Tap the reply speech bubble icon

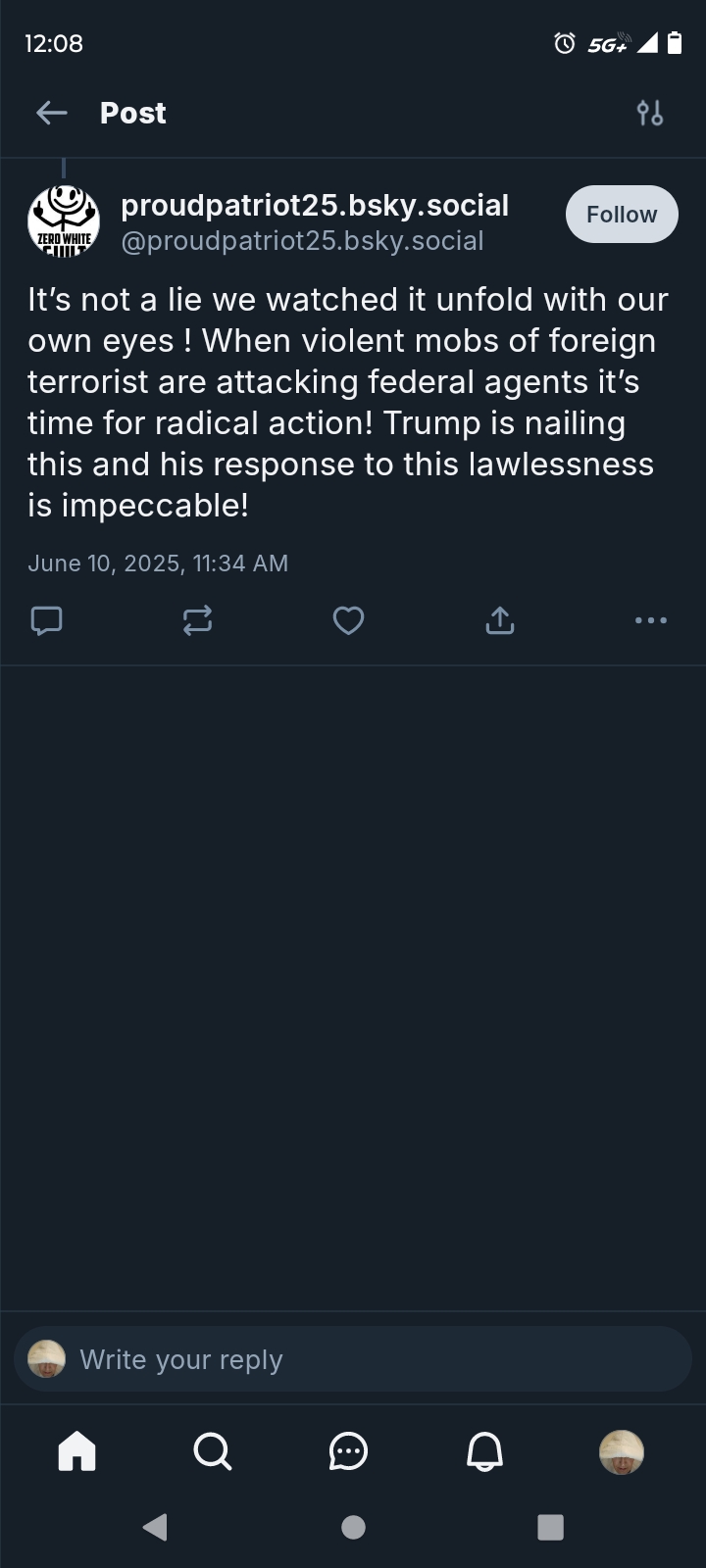pos(47,620)
